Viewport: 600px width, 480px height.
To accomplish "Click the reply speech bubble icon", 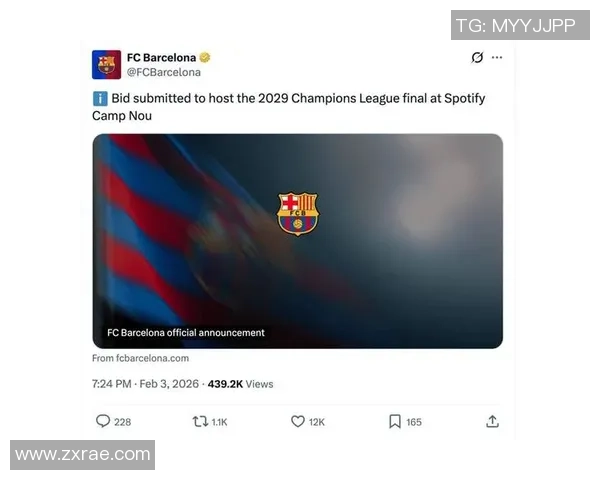I will [x=103, y=421].
